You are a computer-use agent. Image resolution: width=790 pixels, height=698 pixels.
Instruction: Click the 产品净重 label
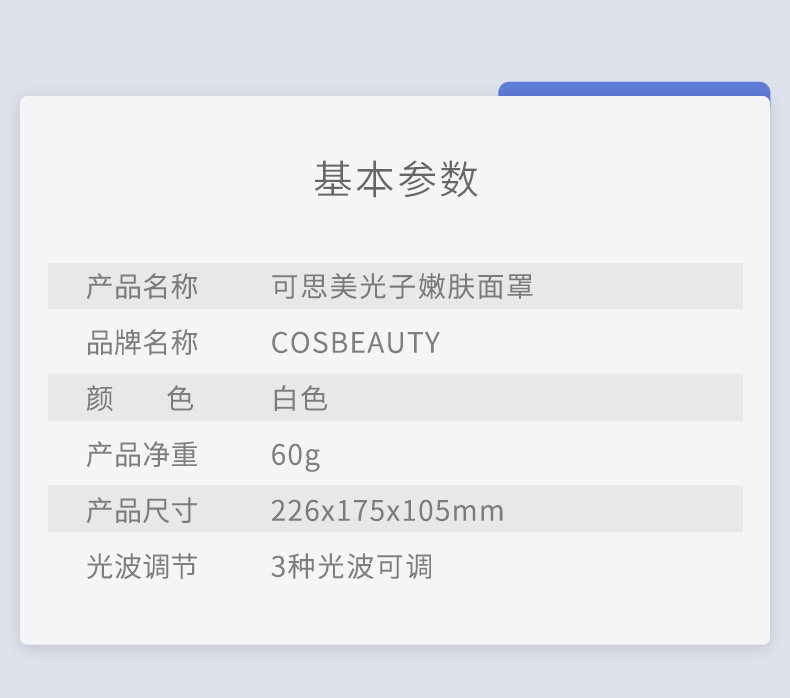pyautogui.click(x=142, y=455)
